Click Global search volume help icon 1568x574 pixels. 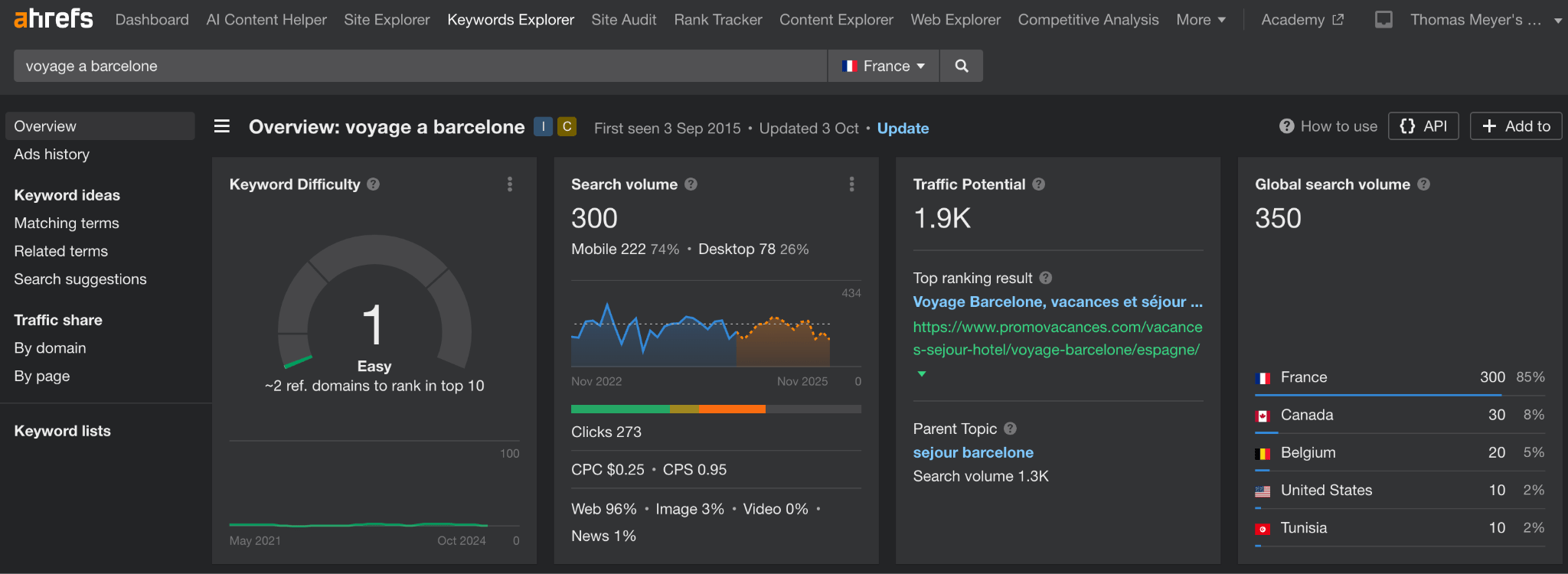1424,184
